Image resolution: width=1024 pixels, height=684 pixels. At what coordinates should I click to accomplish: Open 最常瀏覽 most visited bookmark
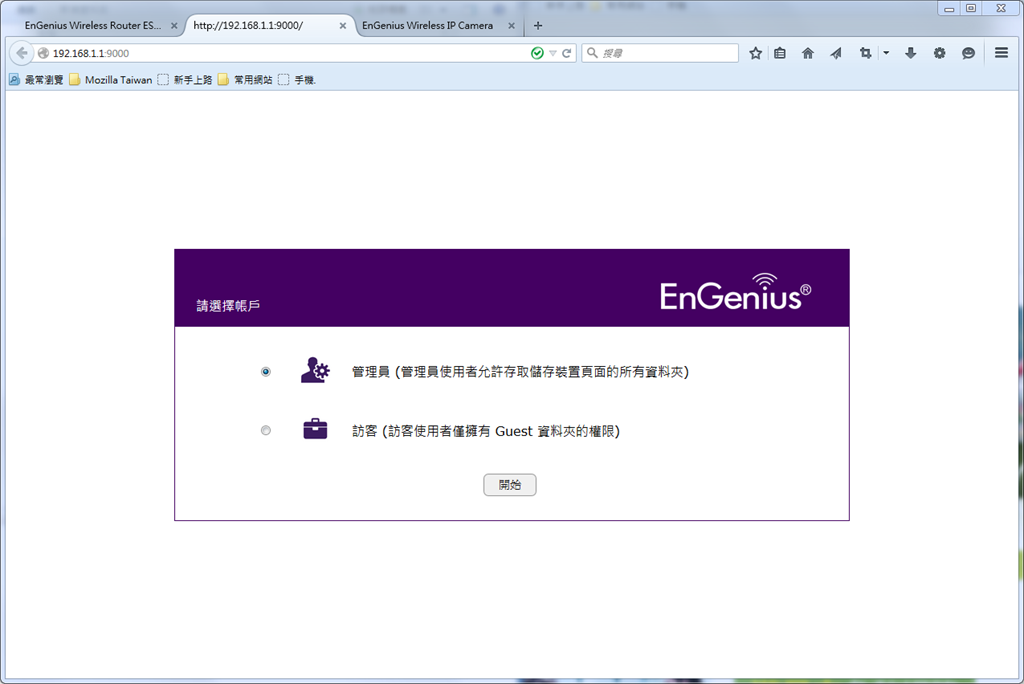(37, 80)
